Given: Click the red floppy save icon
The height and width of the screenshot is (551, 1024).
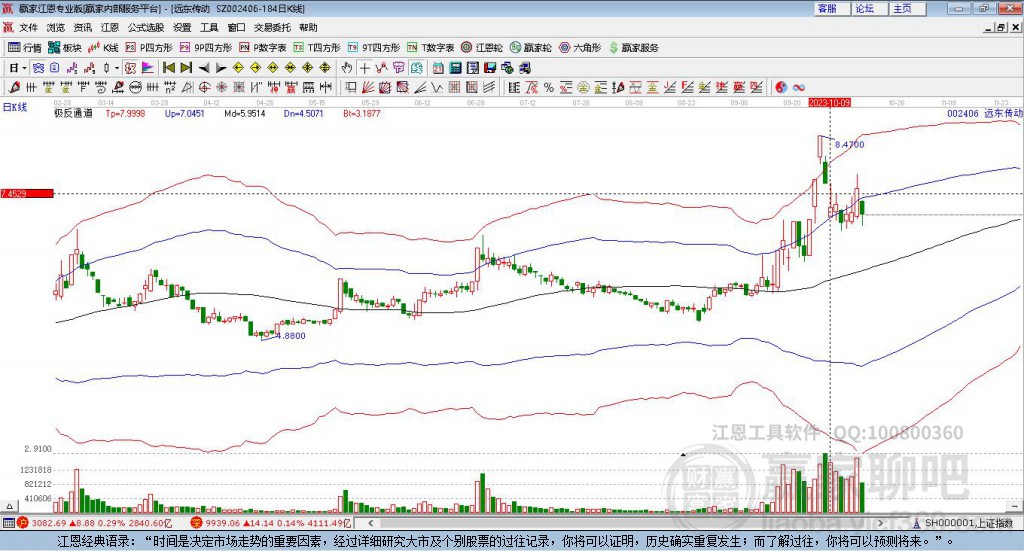Looking at the screenshot, I should [x=490, y=68].
